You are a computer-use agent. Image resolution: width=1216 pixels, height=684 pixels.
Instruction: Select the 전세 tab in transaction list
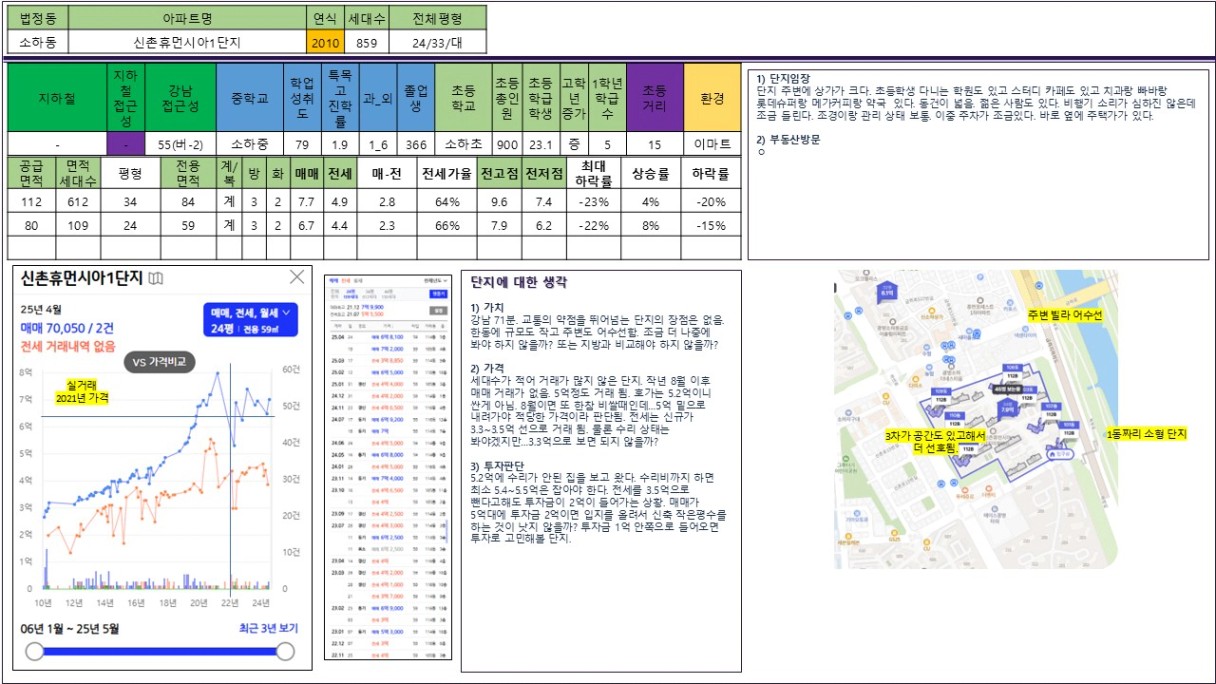tap(345, 282)
